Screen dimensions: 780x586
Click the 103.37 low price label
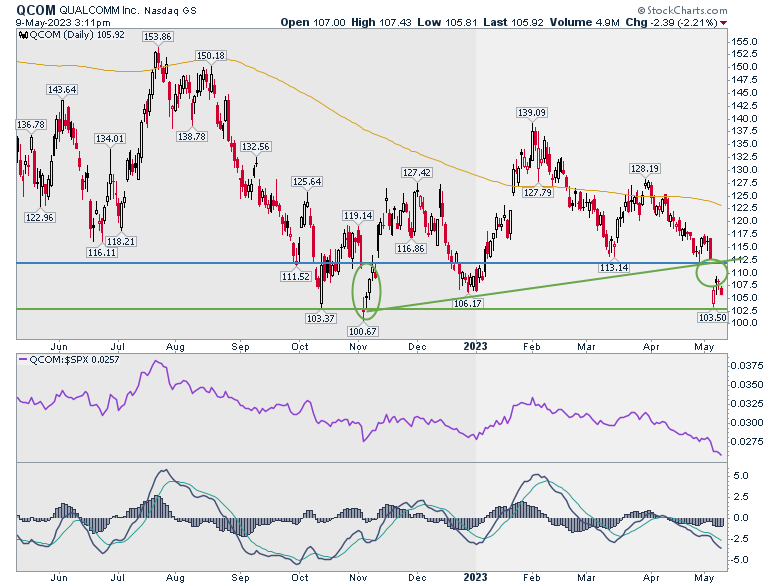[320, 318]
